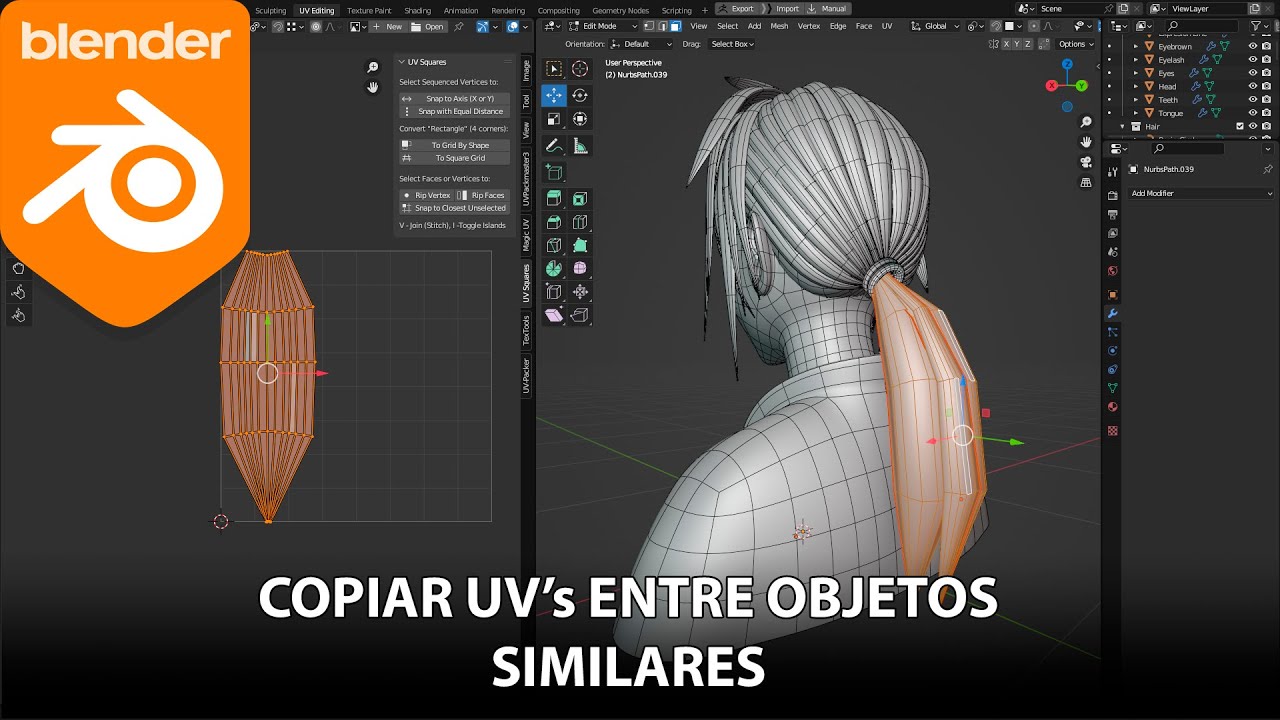Open the Mesh menu
The image size is (1280, 720).
779,26
